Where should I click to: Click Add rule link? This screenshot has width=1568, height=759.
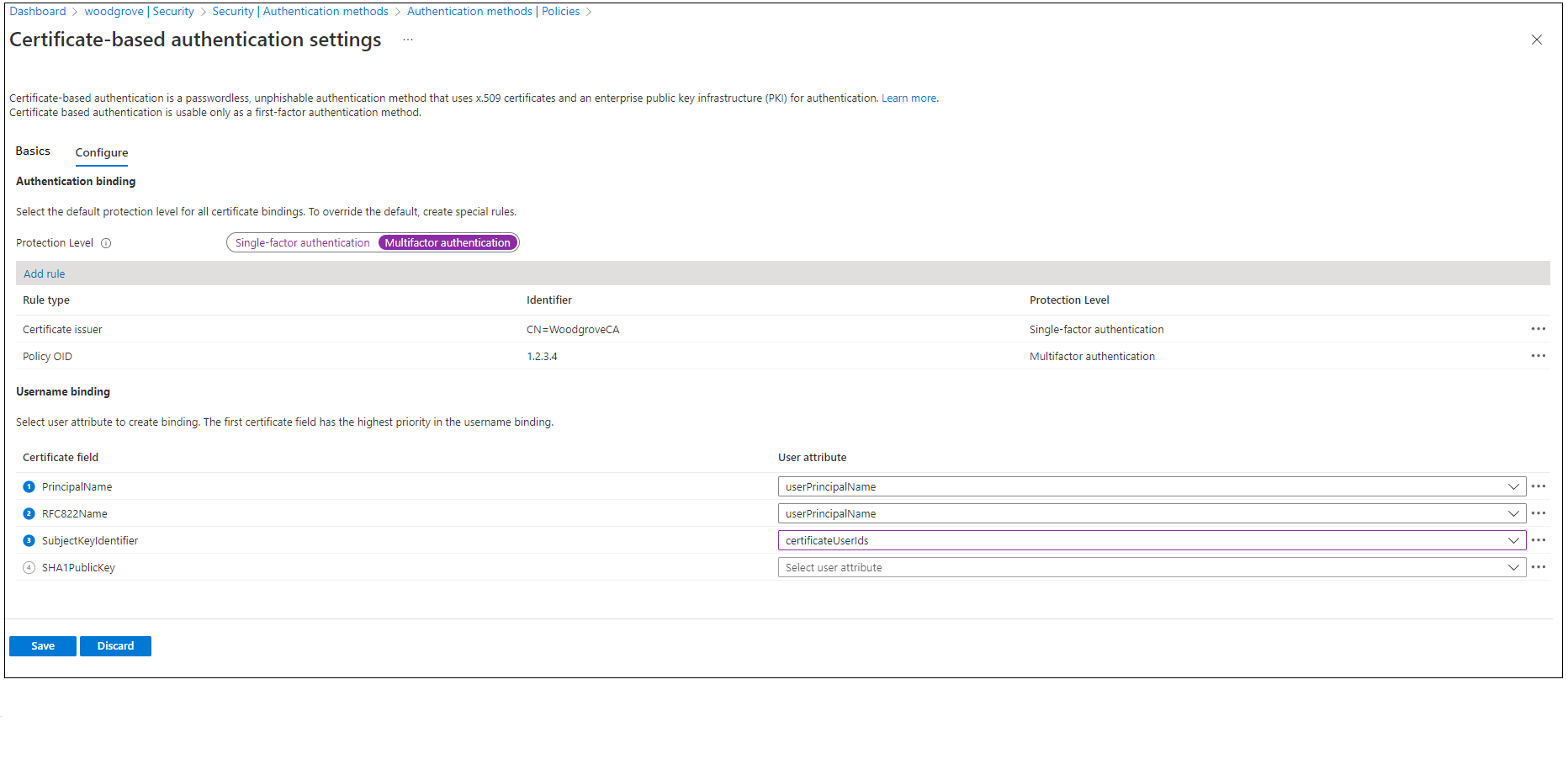point(45,273)
